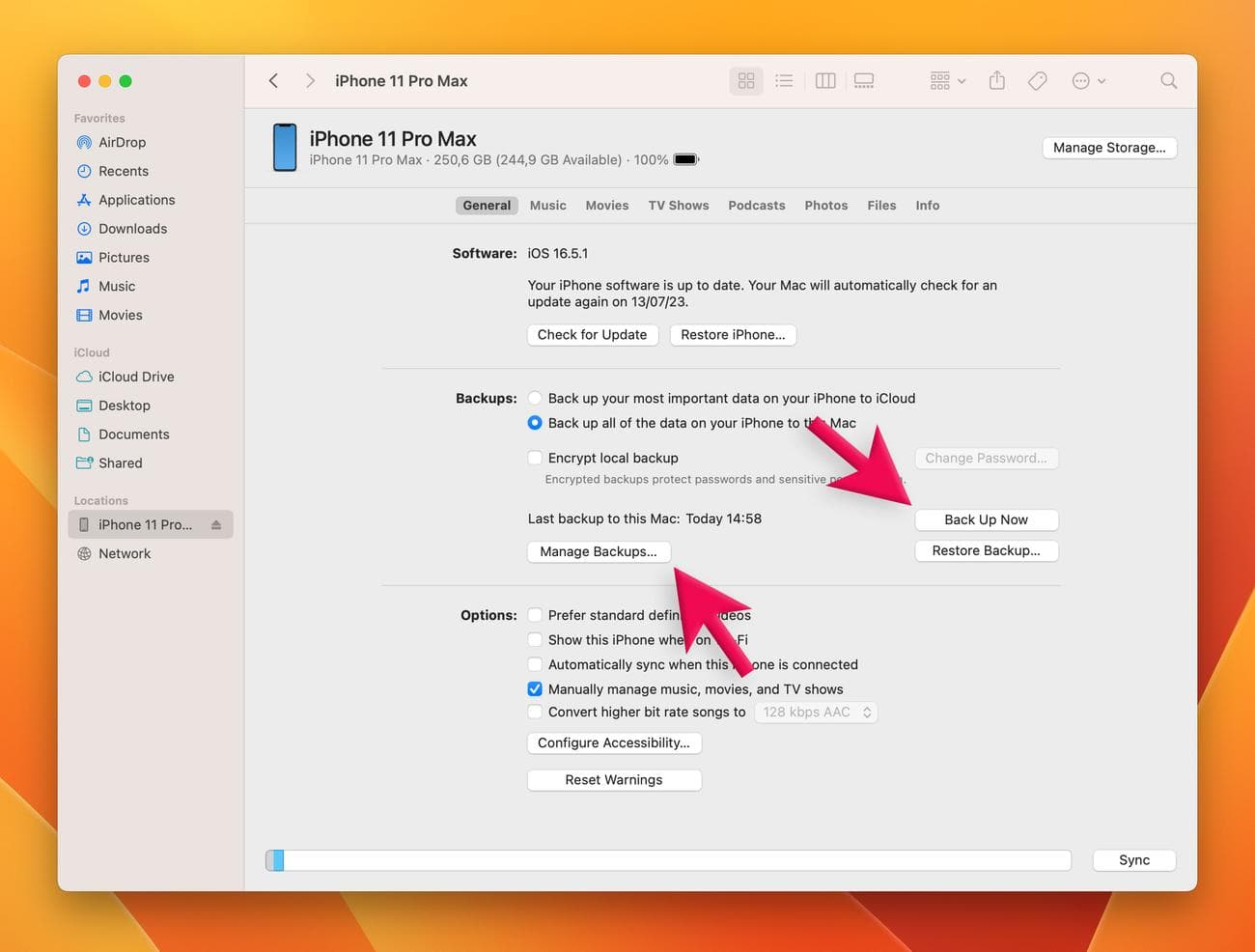Switch Finder to list view
This screenshot has width=1255, height=952.
click(x=784, y=81)
